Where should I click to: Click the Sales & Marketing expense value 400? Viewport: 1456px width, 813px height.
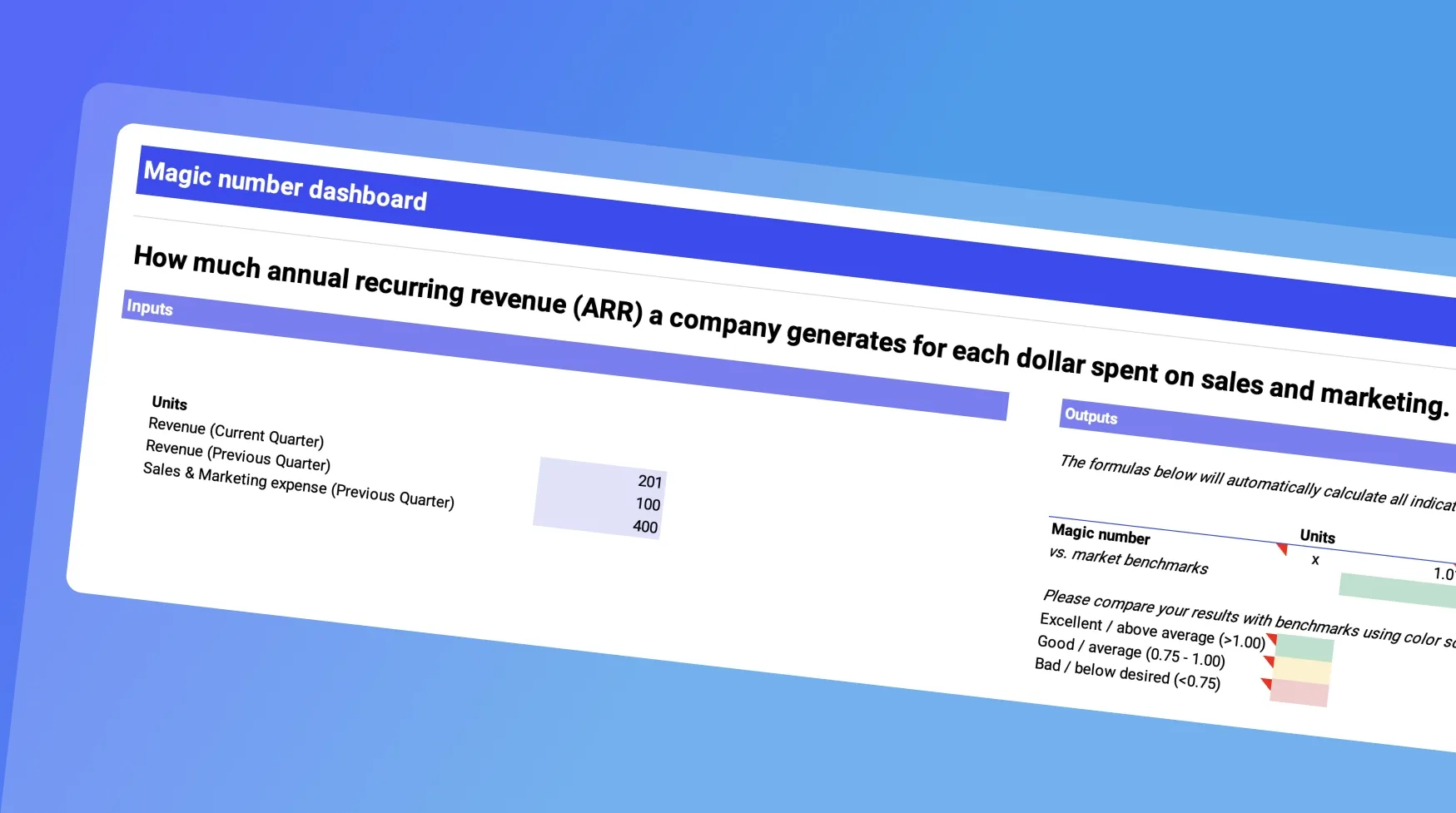(644, 526)
